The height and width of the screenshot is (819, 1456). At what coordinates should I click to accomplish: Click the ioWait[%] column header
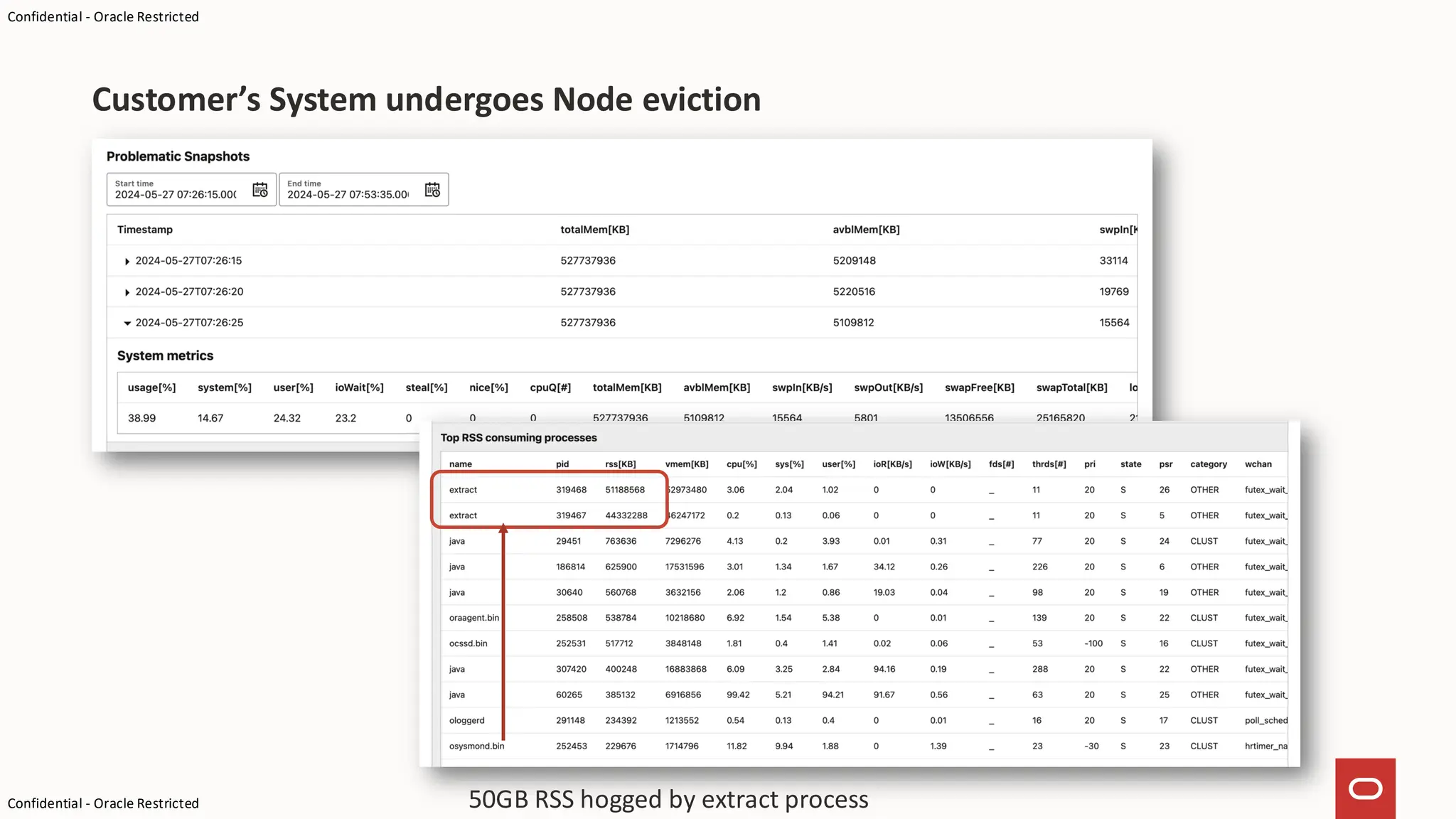(x=360, y=387)
